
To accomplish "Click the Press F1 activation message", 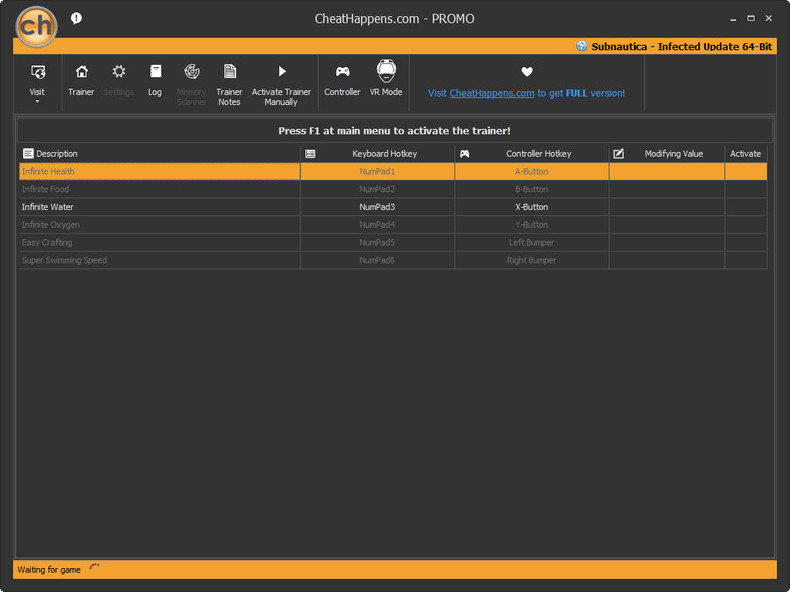I will (x=394, y=131).
